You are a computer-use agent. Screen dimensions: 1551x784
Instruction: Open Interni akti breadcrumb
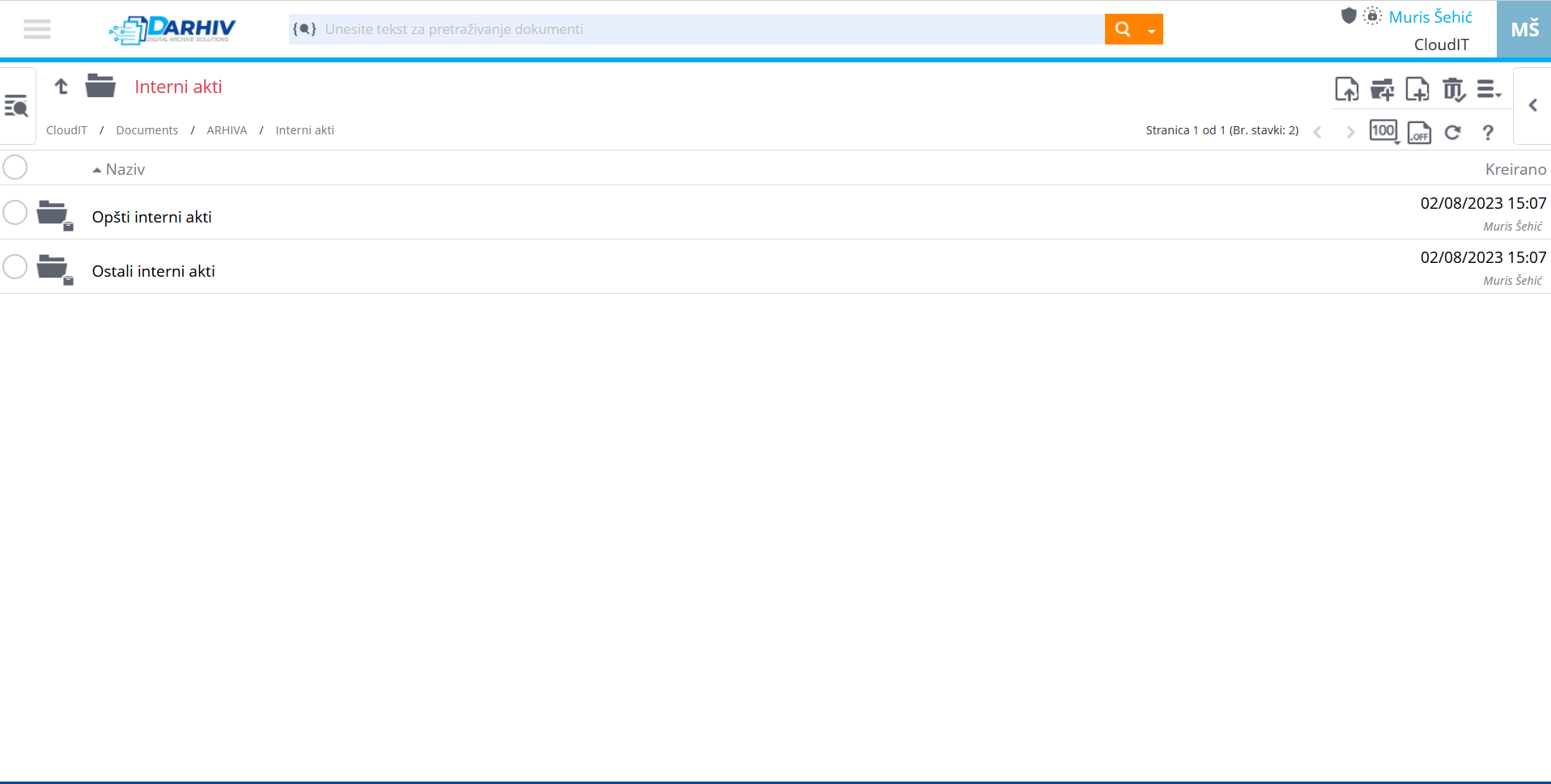[304, 130]
